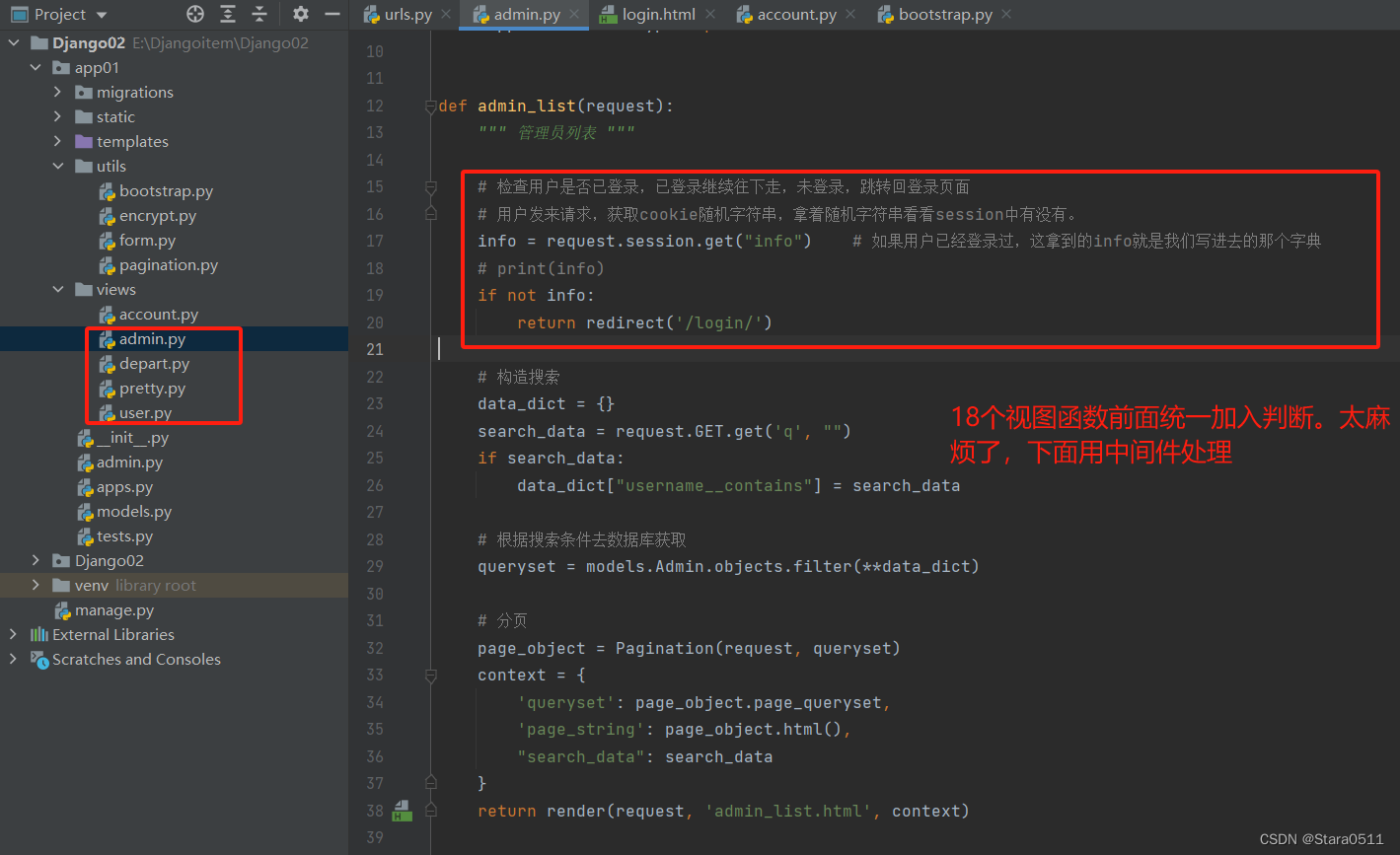Select pagination.py in the project tree
Viewport: 1400px width, 855px height.
(169, 265)
